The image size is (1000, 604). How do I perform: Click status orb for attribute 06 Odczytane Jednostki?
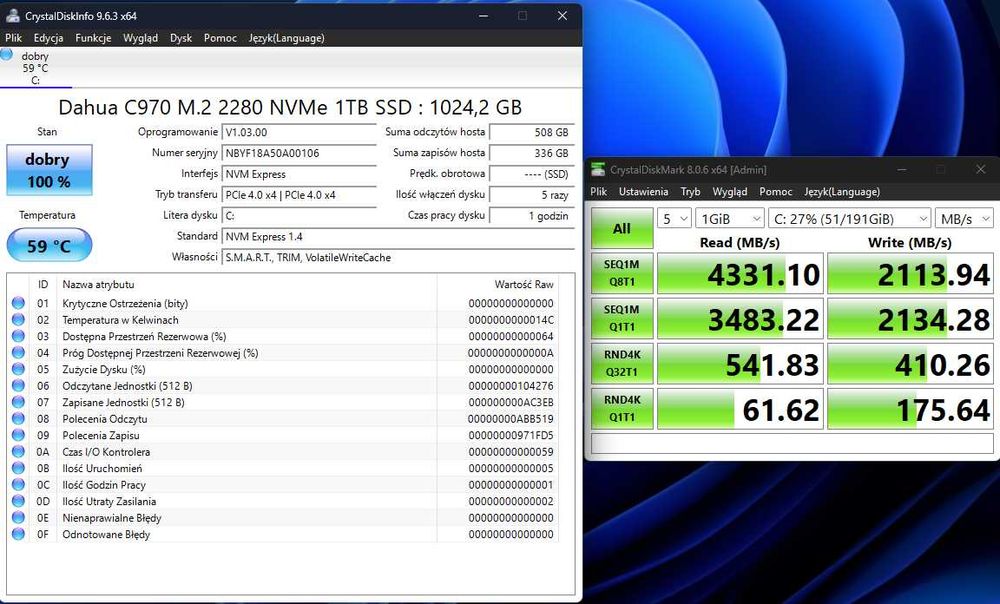pyautogui.click(x=18, y=386)
